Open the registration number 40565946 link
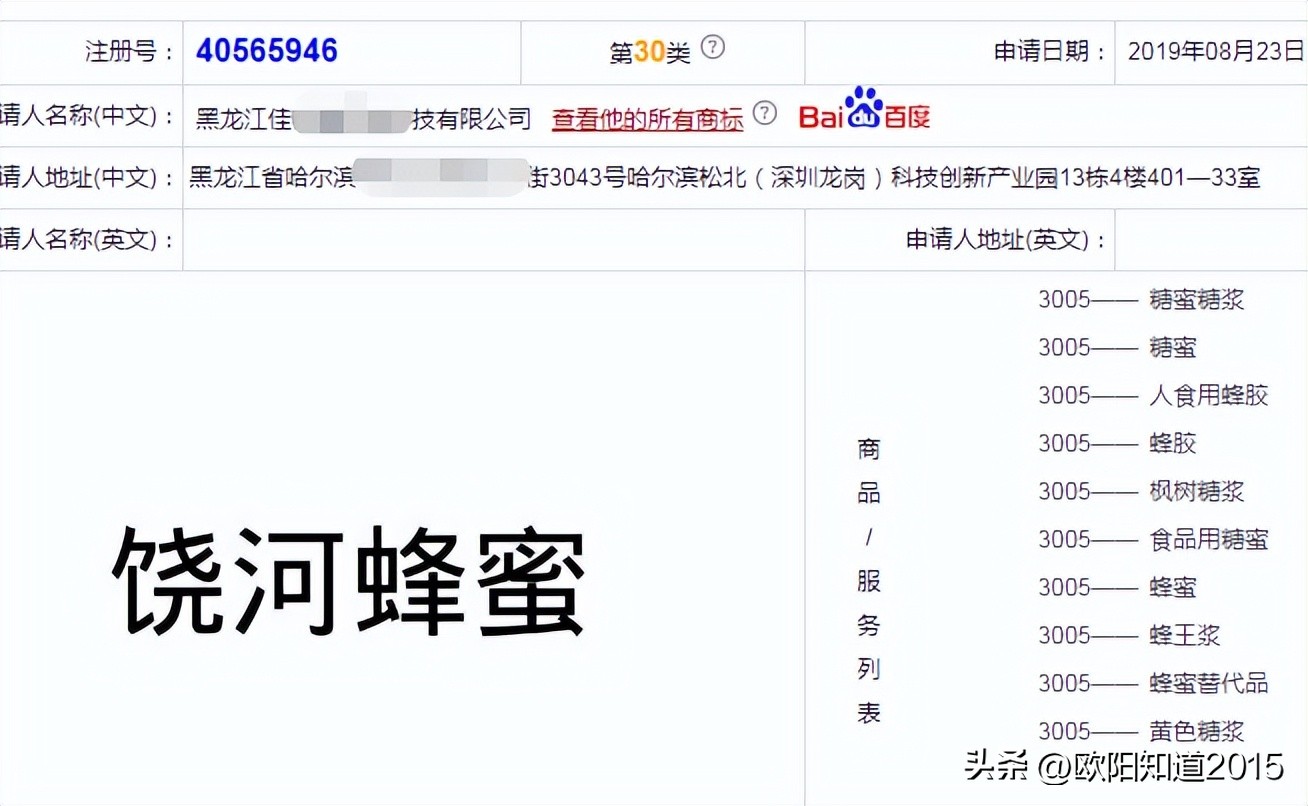Viewport: 1308px width, 806px height. tap(267, 50)
